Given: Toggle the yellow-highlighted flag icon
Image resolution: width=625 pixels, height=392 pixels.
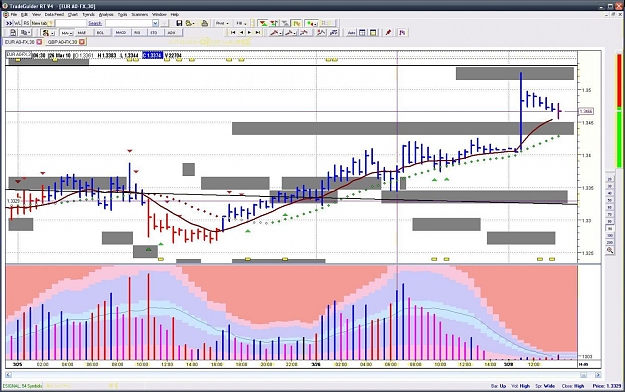Looking at the screenshot, I should coord(297,23).
